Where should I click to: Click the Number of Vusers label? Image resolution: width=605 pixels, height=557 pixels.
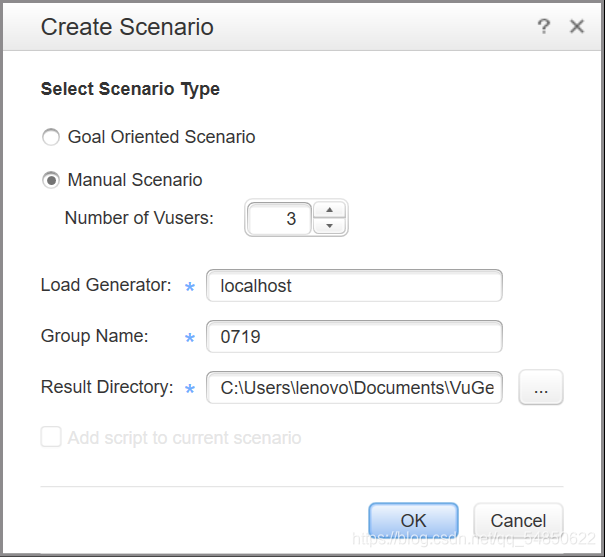point(139,217)
